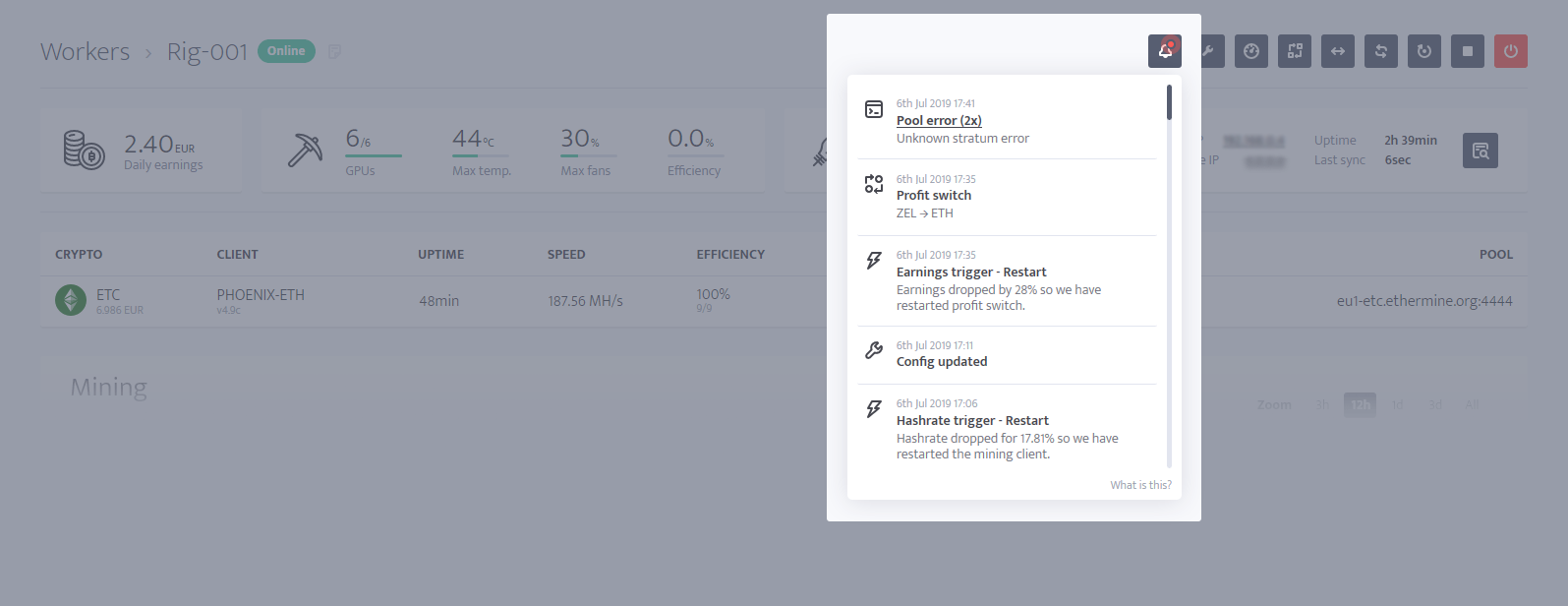Click the 44°C max temp value
The height and width of the screenshot is (606, 1568).
(x=473, y=139)
